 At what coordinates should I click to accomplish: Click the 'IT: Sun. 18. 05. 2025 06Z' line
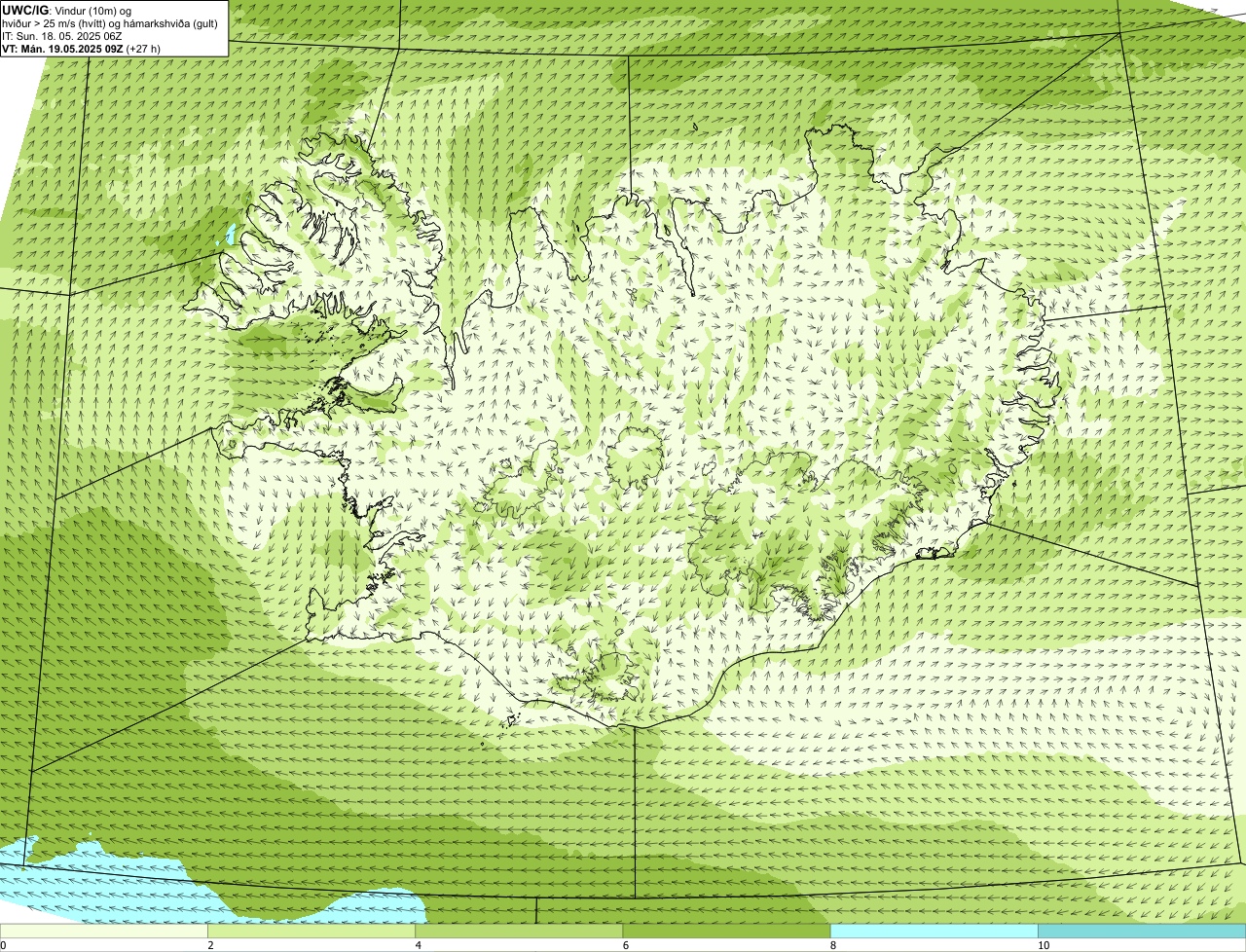click(x=61, y=36)
